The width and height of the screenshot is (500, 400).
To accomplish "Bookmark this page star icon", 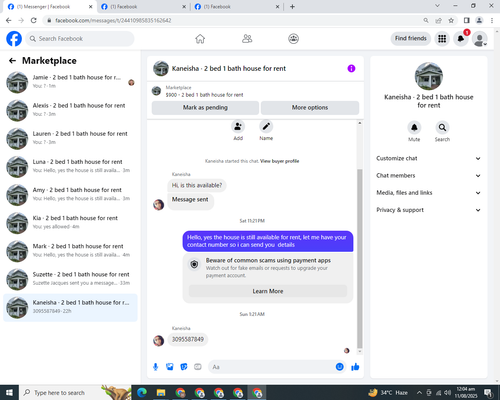I will click(x=451, y=20).
